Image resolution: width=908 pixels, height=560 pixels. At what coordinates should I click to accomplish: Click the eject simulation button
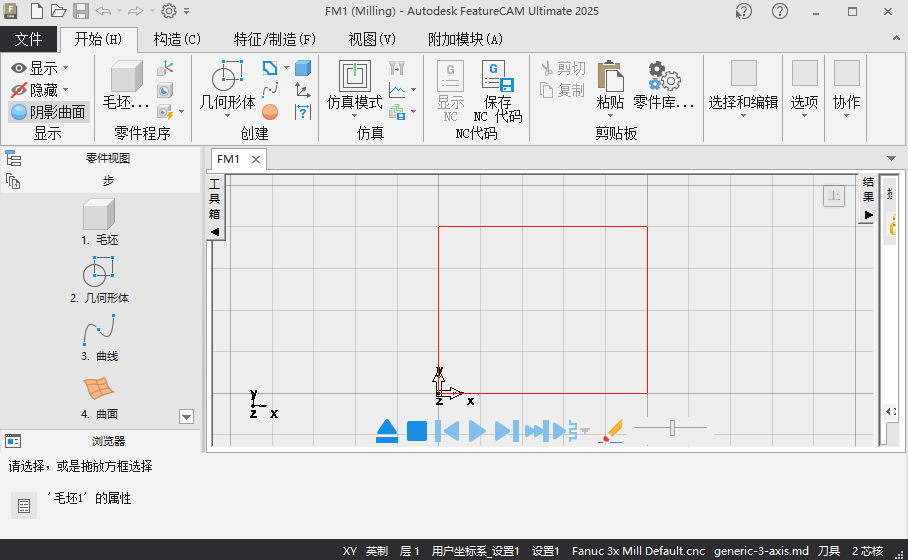[387, 431]
